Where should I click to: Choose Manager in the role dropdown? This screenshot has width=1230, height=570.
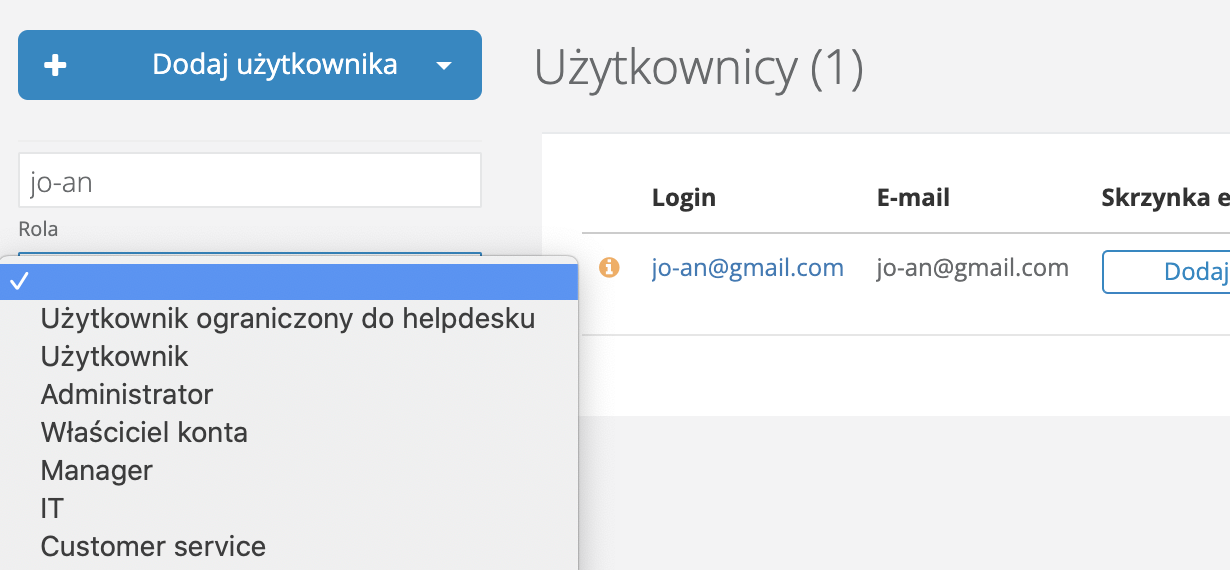(x=97, y=470)
